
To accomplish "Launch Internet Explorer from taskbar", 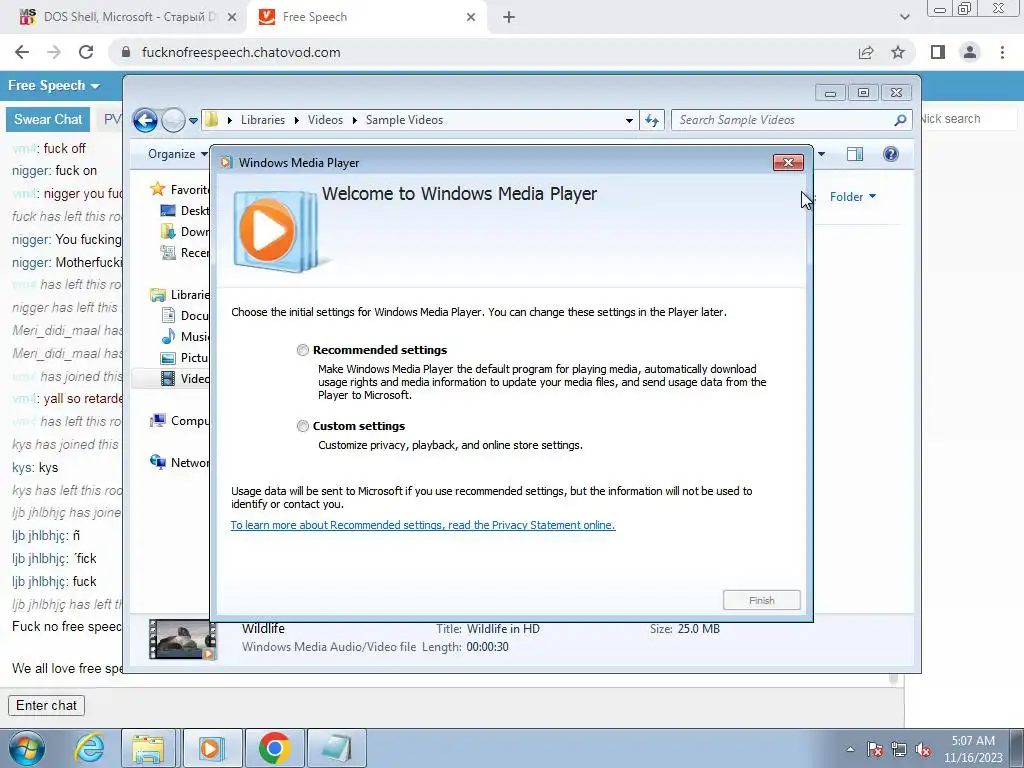I will [89, 748].
